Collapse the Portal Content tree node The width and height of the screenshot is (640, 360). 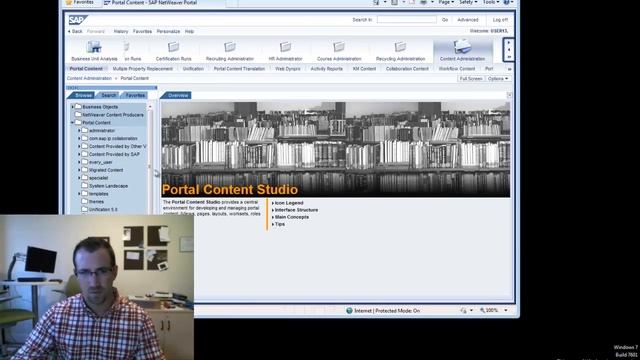click(73, 122)
